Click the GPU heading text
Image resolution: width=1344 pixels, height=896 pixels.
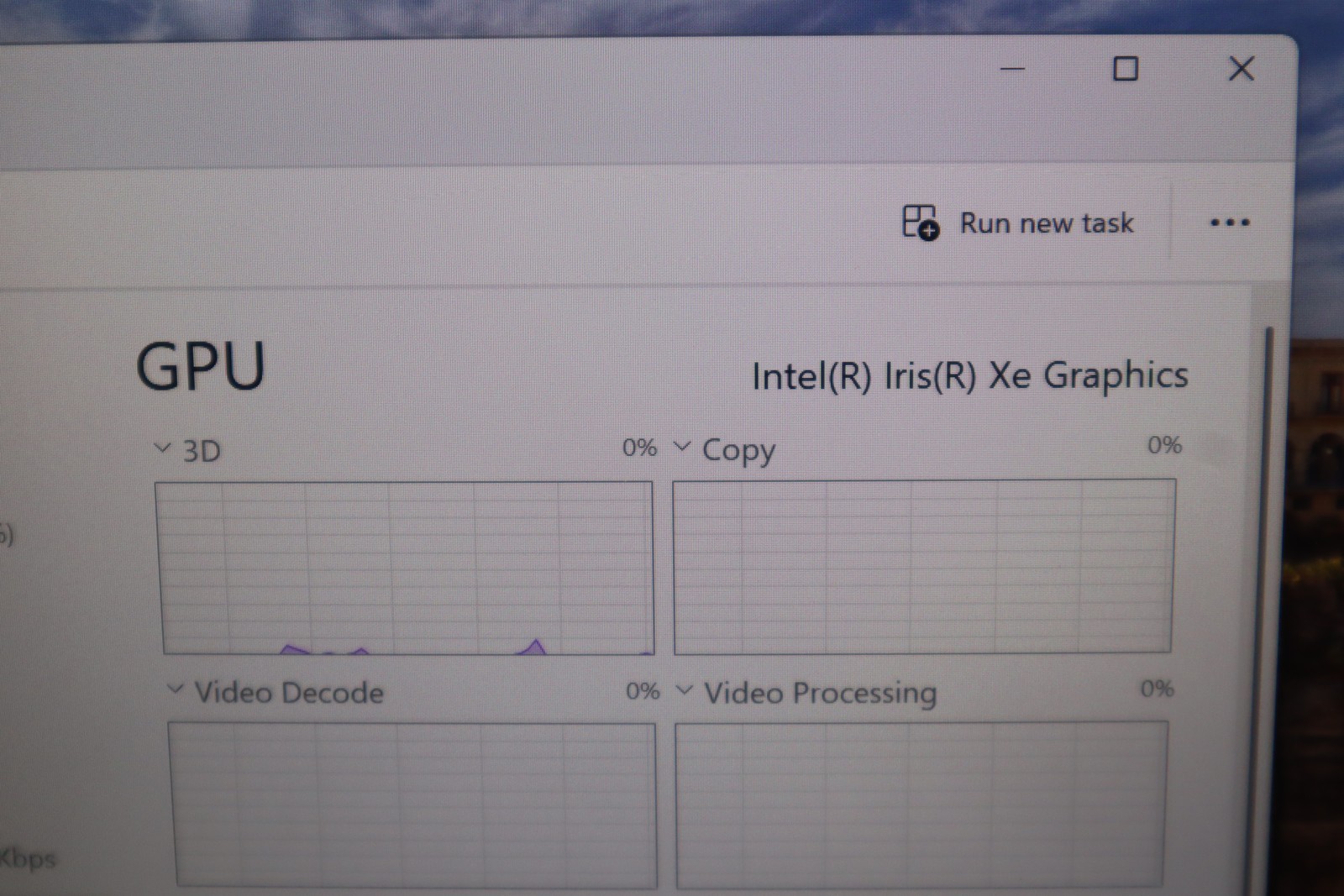pyautogui.click(x=201, y=367)
